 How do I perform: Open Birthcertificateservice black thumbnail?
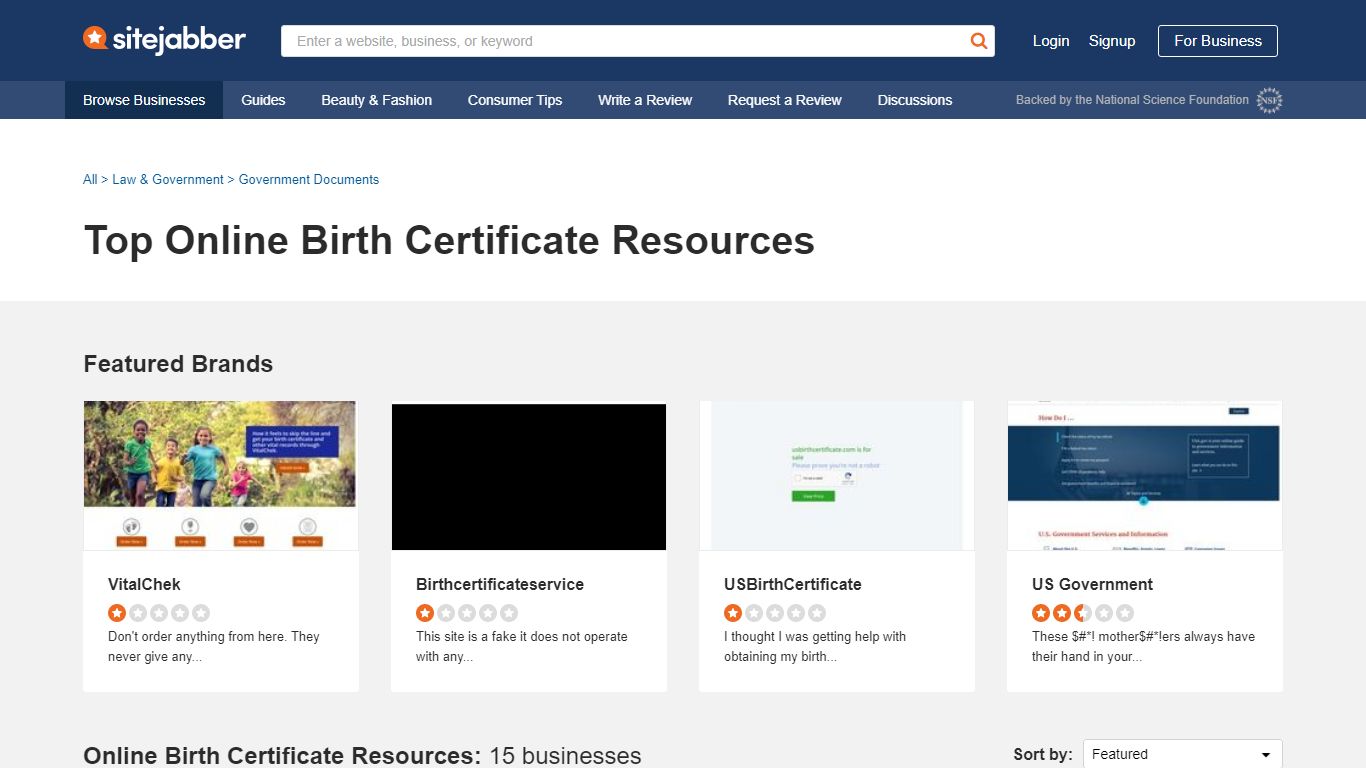[529, 476]
